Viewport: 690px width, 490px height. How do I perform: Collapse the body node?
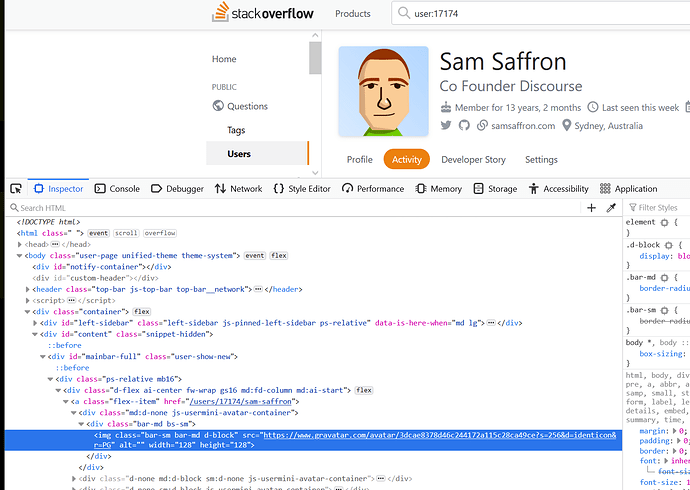pyautogui.click(x=20, y=256)
